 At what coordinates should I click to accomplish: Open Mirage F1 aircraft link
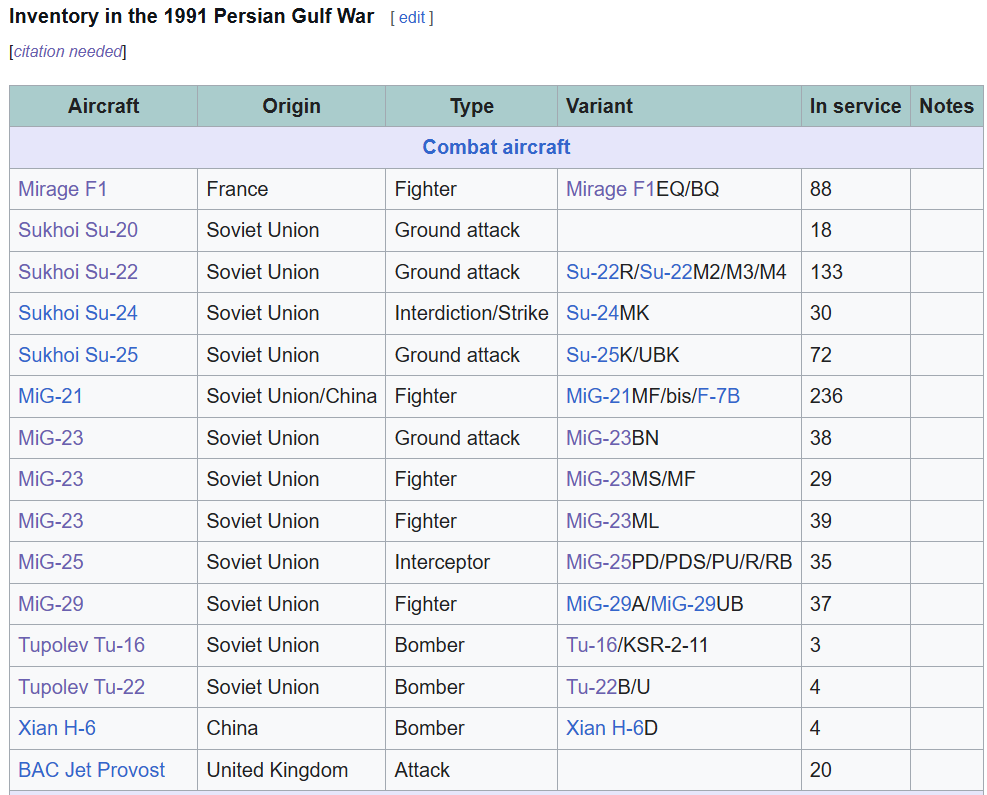[x=62, y=189]
